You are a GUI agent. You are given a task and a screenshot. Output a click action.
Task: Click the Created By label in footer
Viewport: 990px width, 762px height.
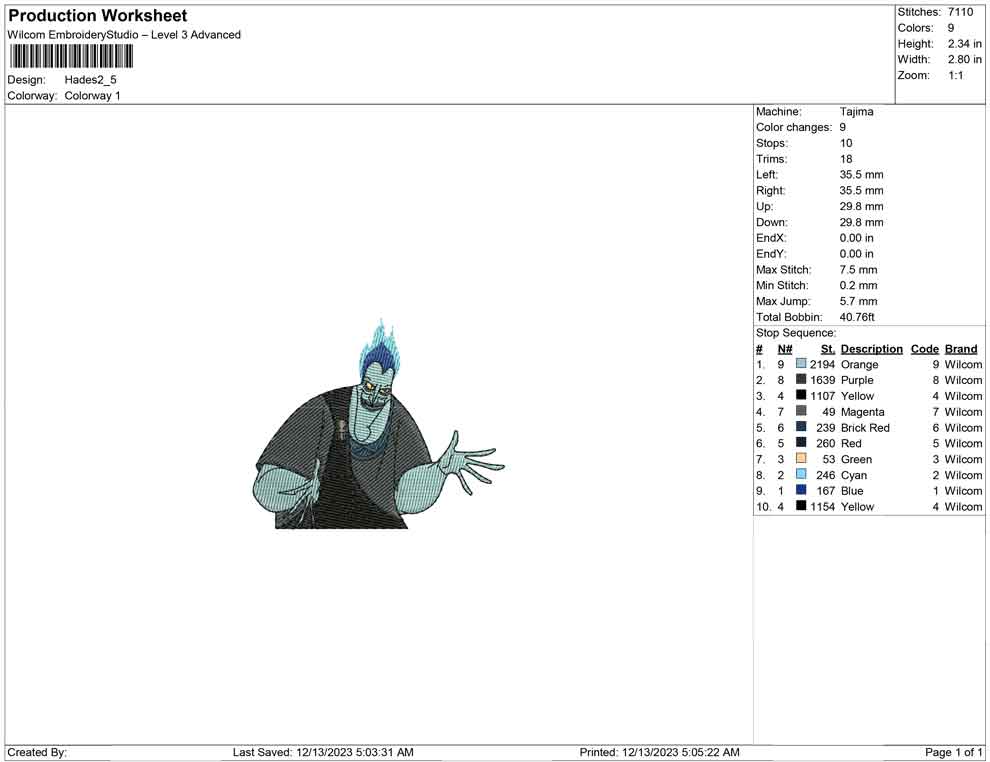[x=37, y=752]
